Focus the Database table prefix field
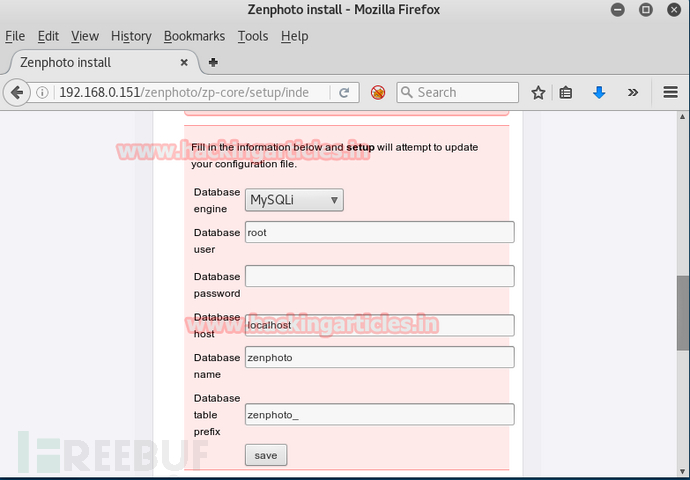 (x=379, y=414)
